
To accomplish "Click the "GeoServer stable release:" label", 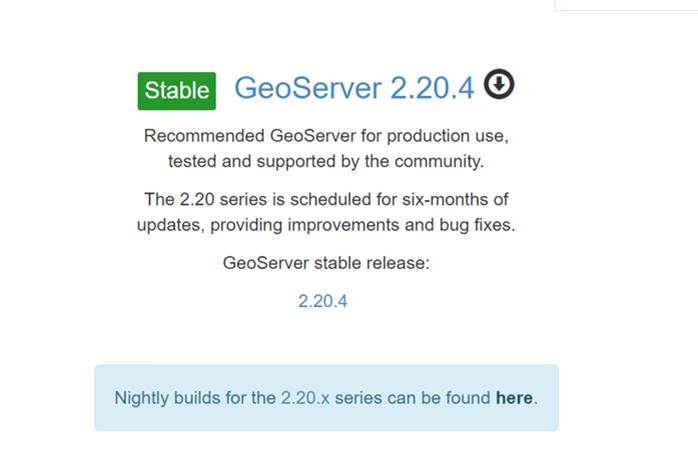I will 326,263.
